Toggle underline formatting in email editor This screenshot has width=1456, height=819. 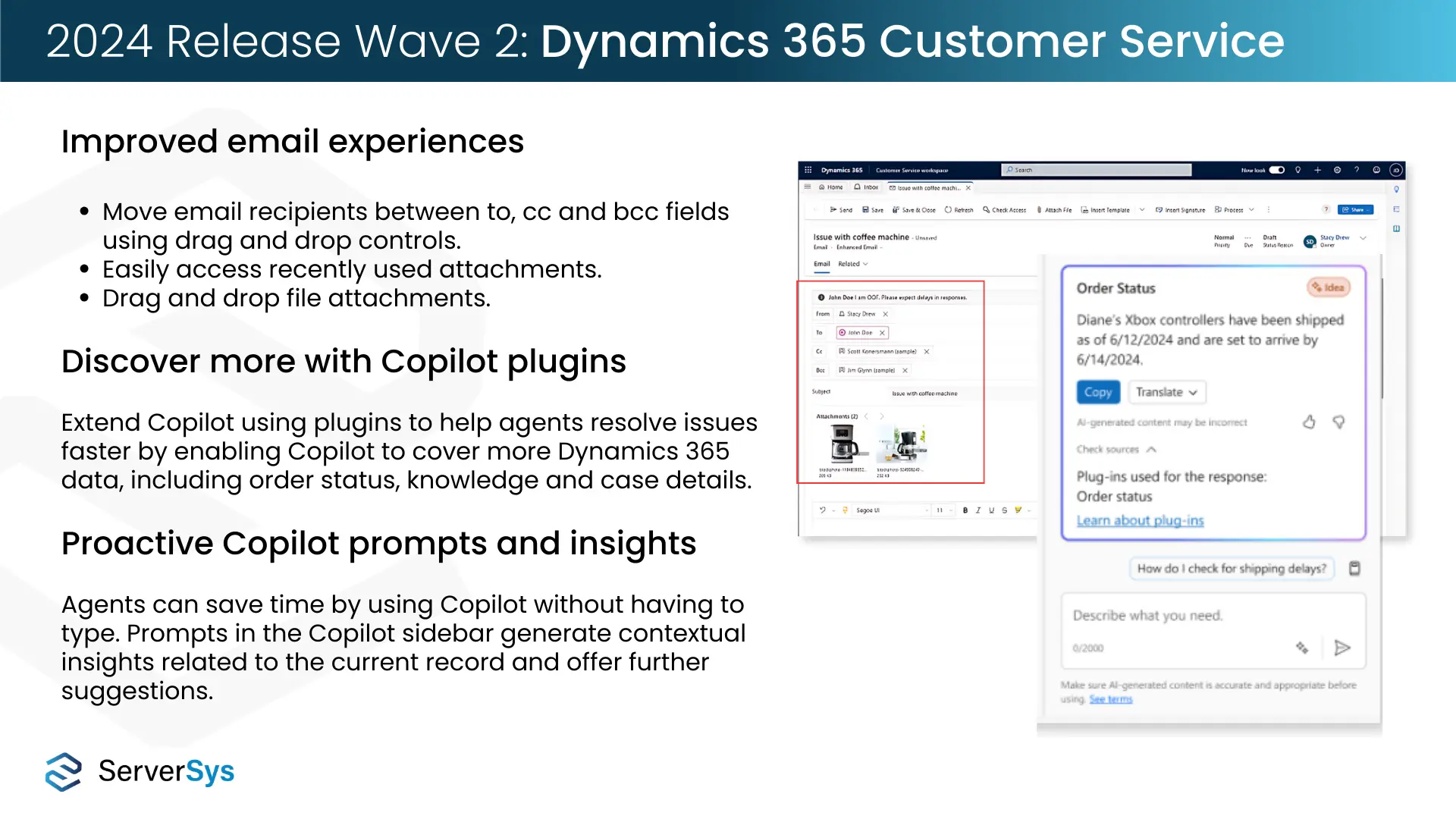tap(991, 510)
